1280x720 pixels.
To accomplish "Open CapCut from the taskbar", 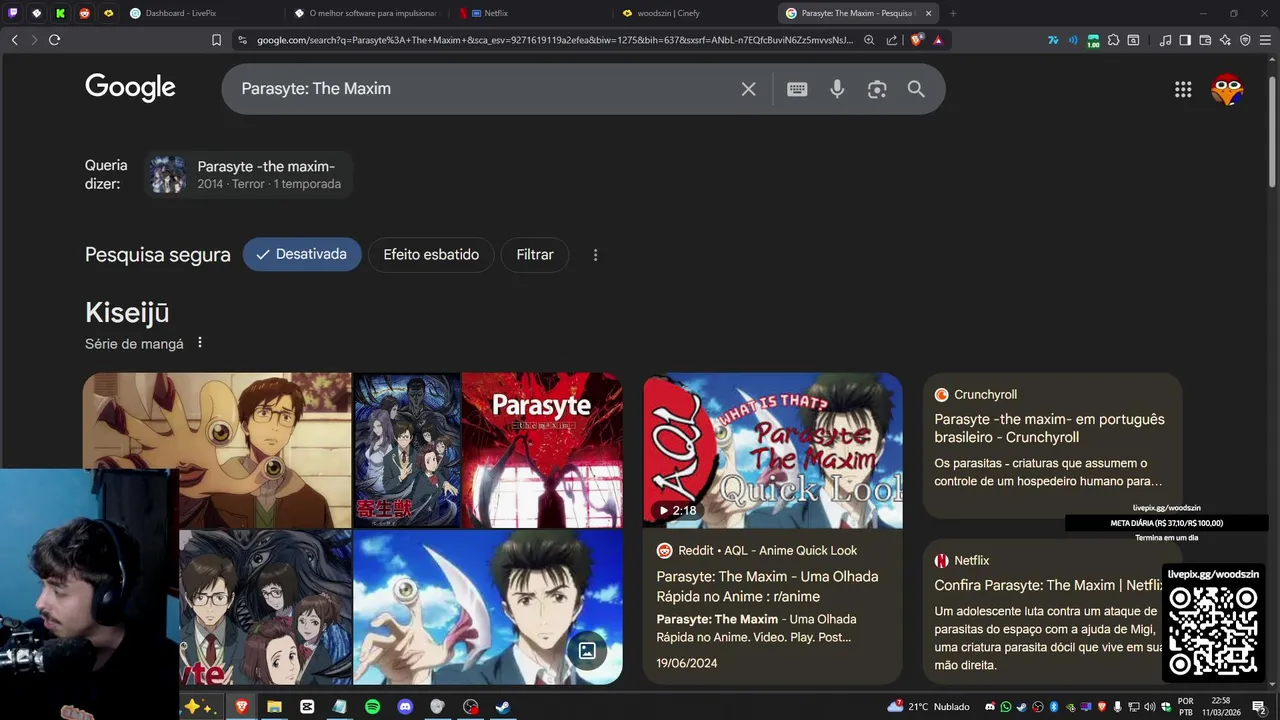I will point(307,707).
